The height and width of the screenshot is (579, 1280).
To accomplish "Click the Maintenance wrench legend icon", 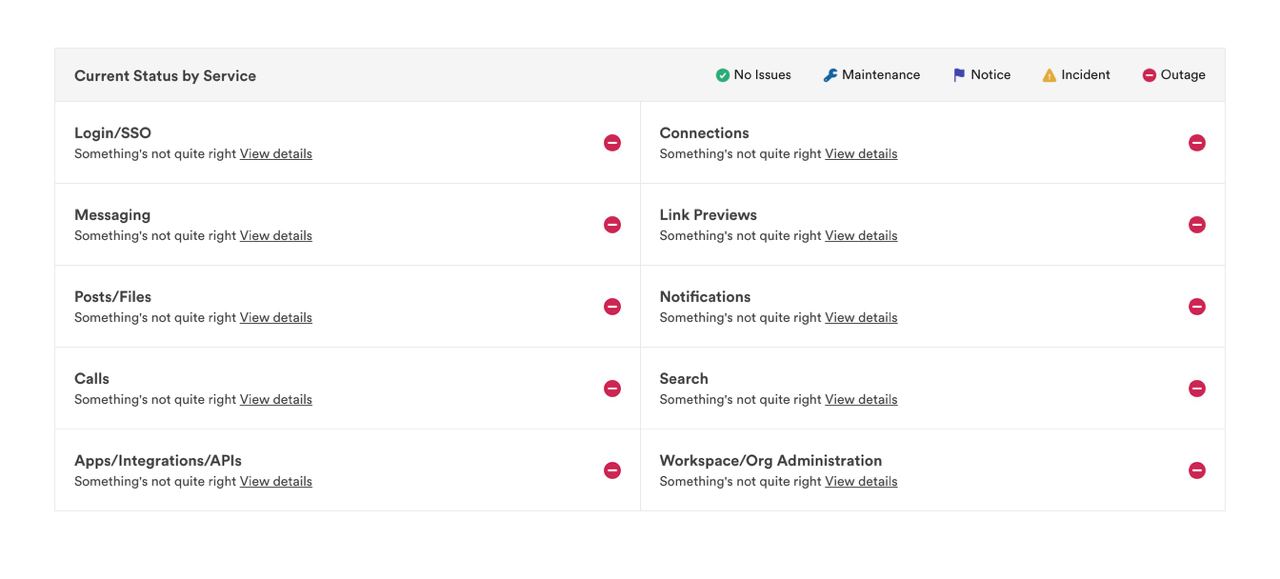I will click(x=830, y=75).
